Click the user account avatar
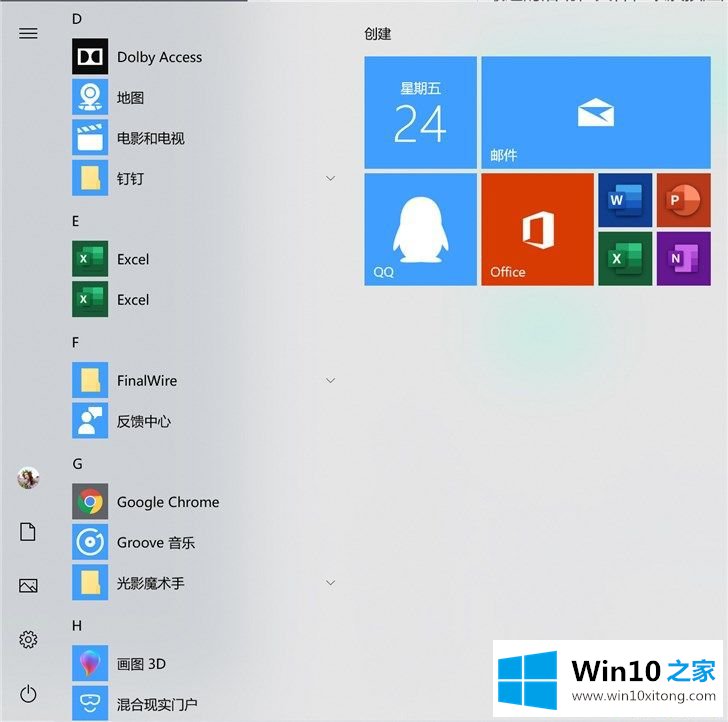Screen dimensions: 728x722 28,478
